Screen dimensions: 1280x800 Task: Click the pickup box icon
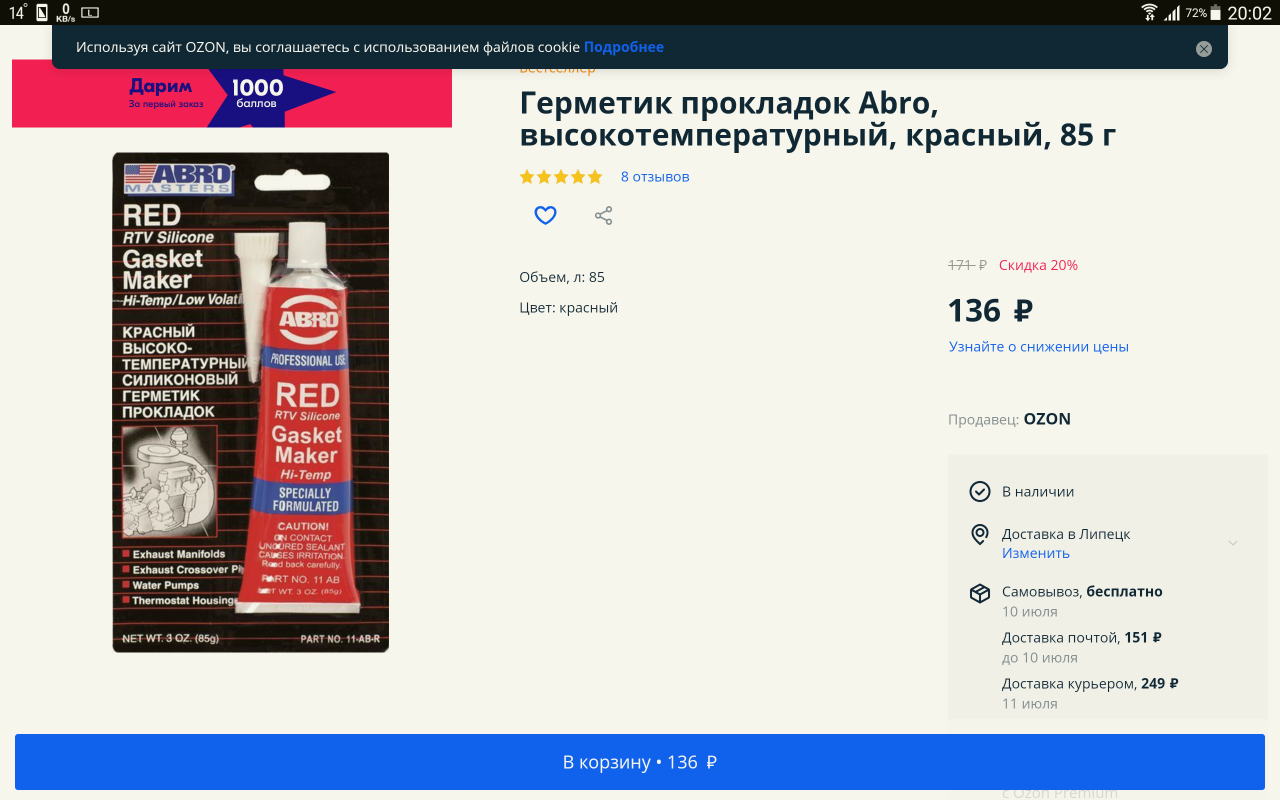pos(980,593)
